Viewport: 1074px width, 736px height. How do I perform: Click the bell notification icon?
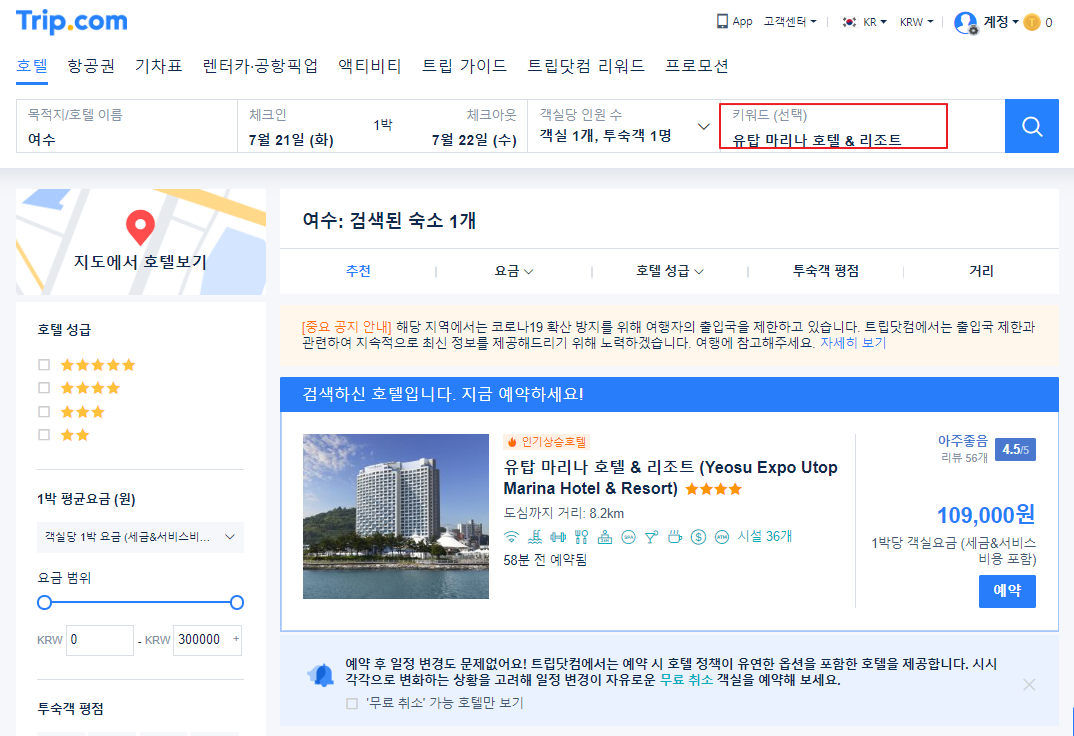pos(321,674)
